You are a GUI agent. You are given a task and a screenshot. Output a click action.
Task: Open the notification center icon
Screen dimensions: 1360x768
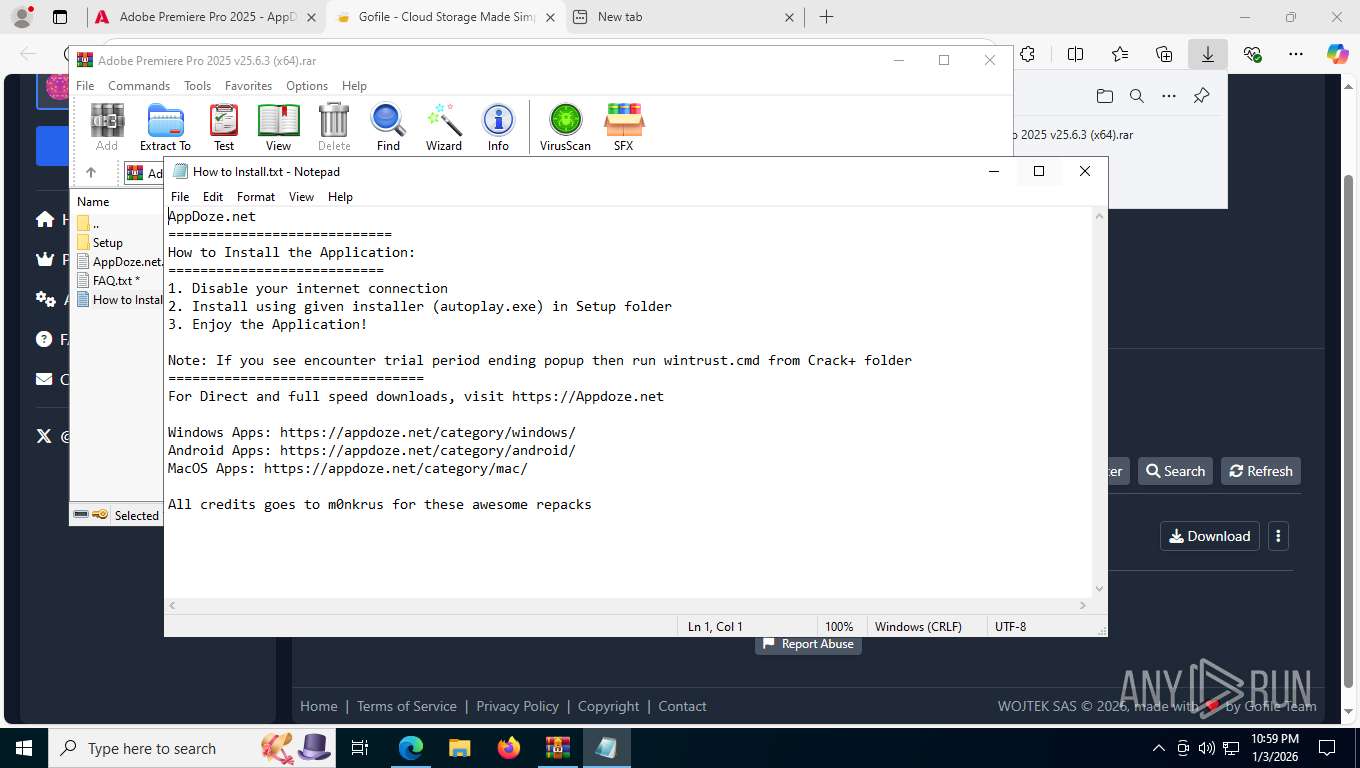(1327, 748)
